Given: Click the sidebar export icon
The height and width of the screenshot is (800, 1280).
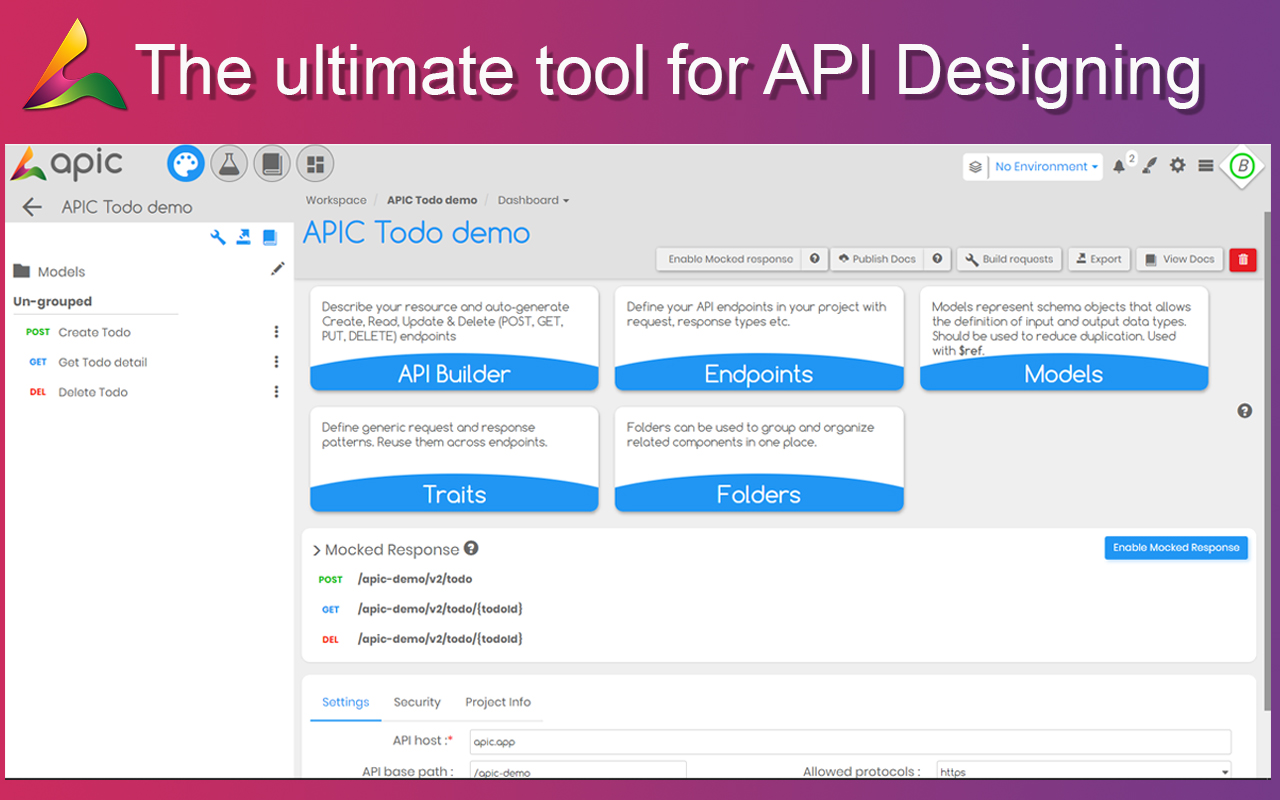Looking at the screenshot, I should pyautogui.click(x=244, y=237).
